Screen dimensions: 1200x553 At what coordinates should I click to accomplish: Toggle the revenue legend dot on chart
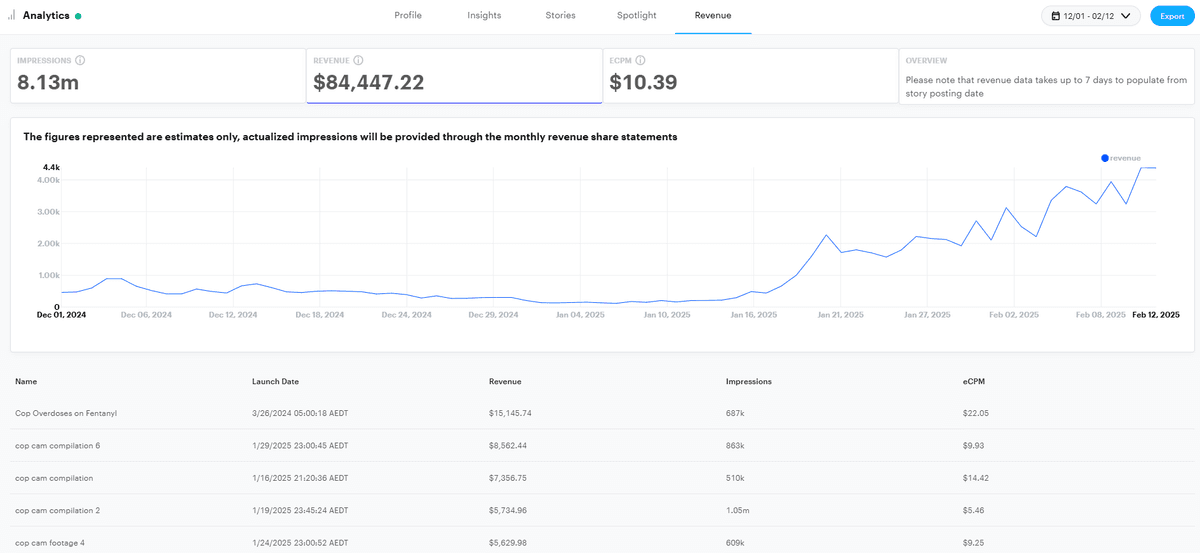1105,158
